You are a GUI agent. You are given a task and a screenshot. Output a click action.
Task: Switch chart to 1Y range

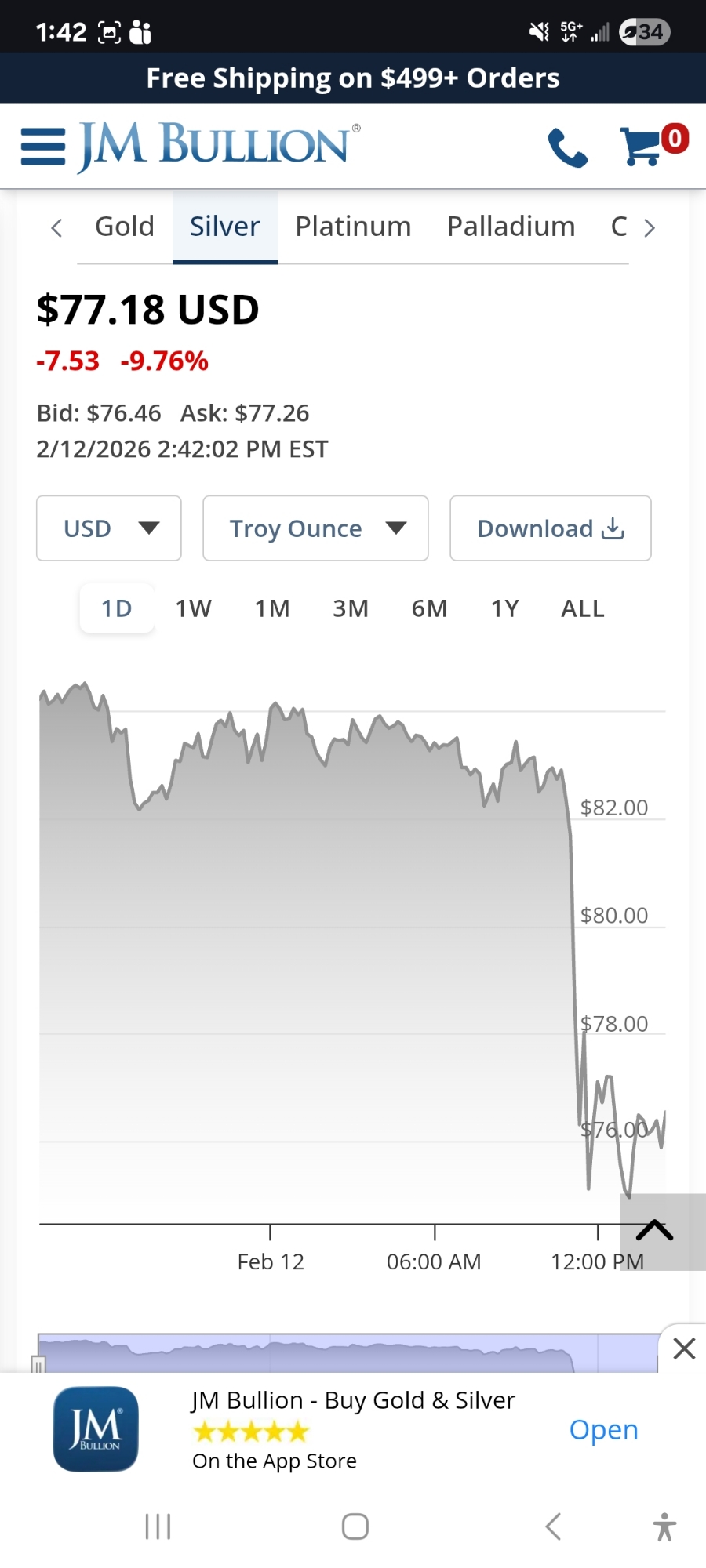505,608
